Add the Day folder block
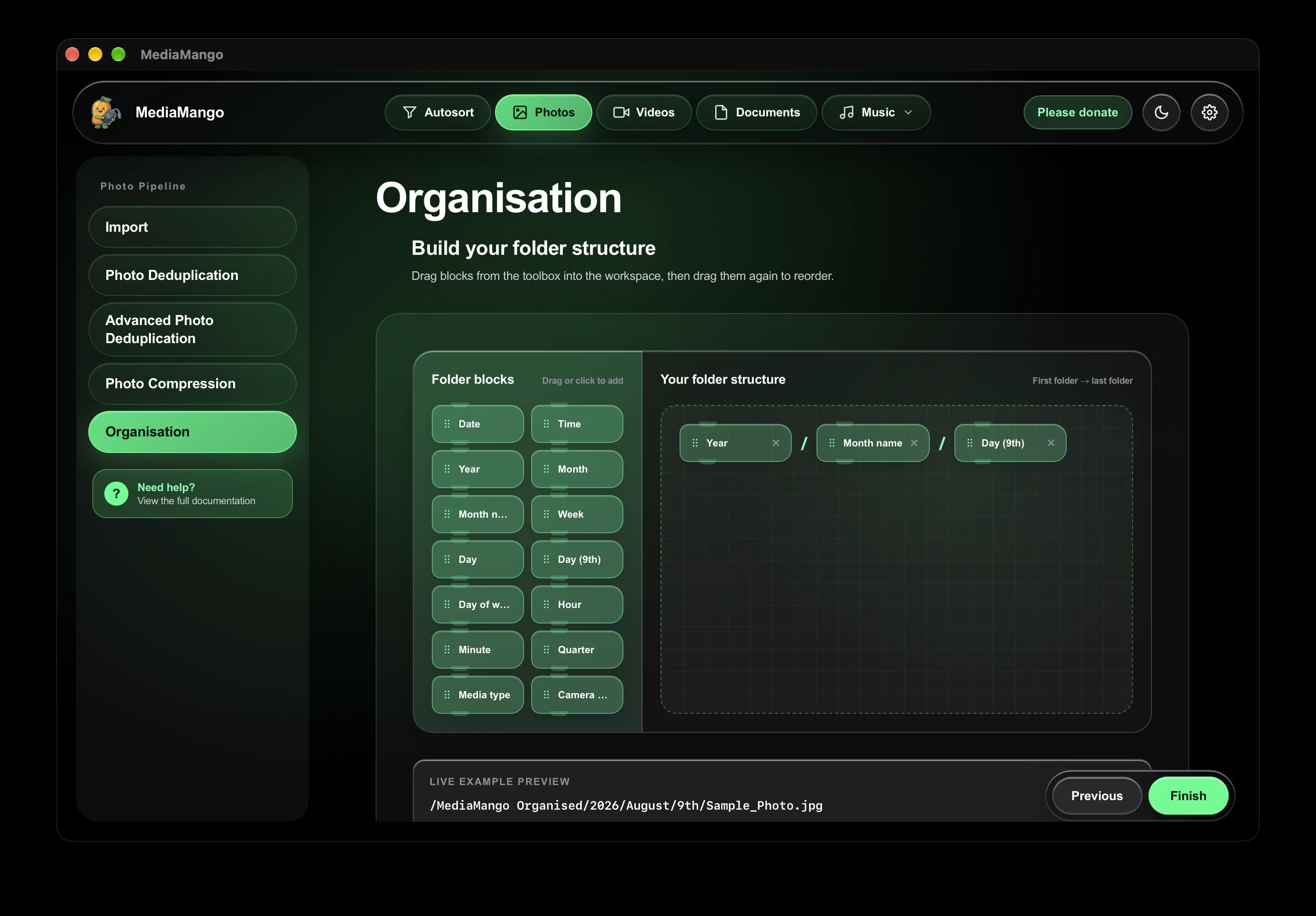 coord(477,559)
